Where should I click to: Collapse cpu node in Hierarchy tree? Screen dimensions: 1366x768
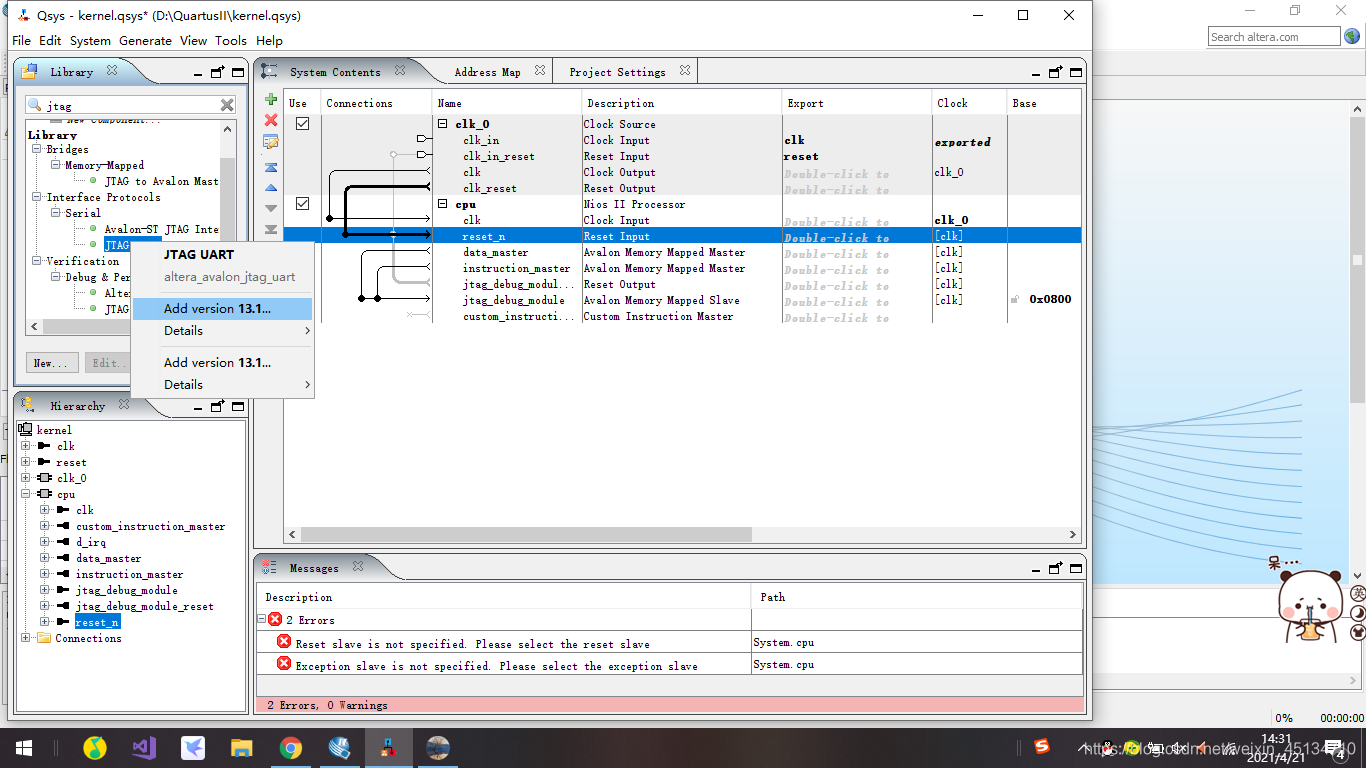tap(27, 494)
